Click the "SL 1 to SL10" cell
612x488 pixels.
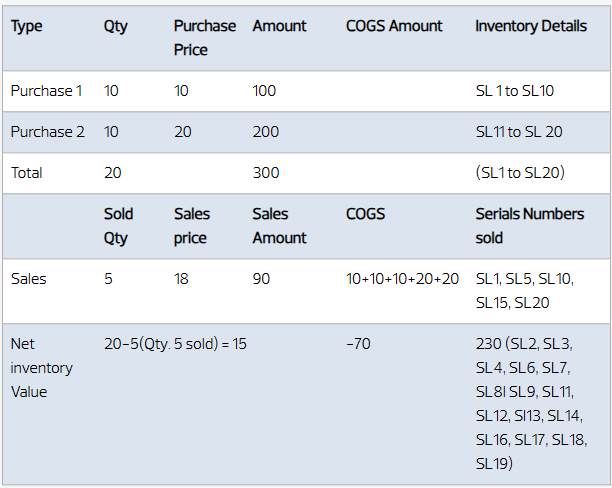(515, 91)
